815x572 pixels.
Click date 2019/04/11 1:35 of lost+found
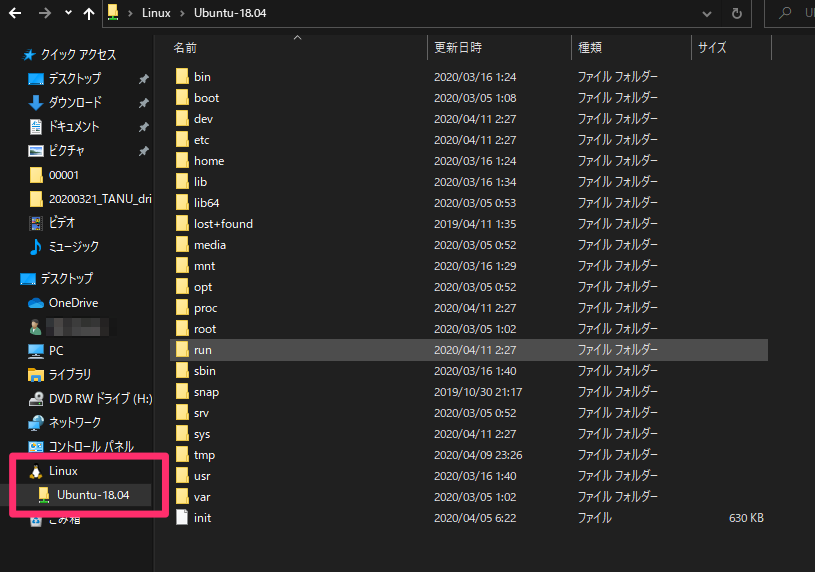pos(475,224)
